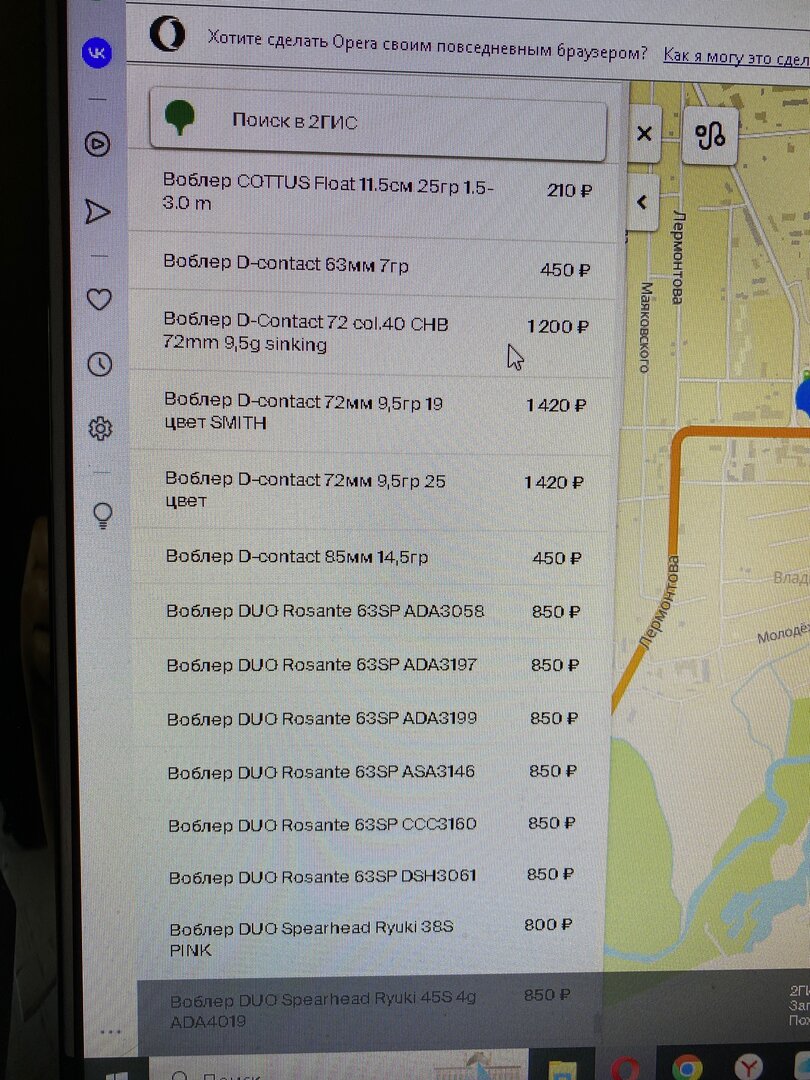Open the route builder button on map
Screen dimensions: 810x1080
(x=710, y=135)
